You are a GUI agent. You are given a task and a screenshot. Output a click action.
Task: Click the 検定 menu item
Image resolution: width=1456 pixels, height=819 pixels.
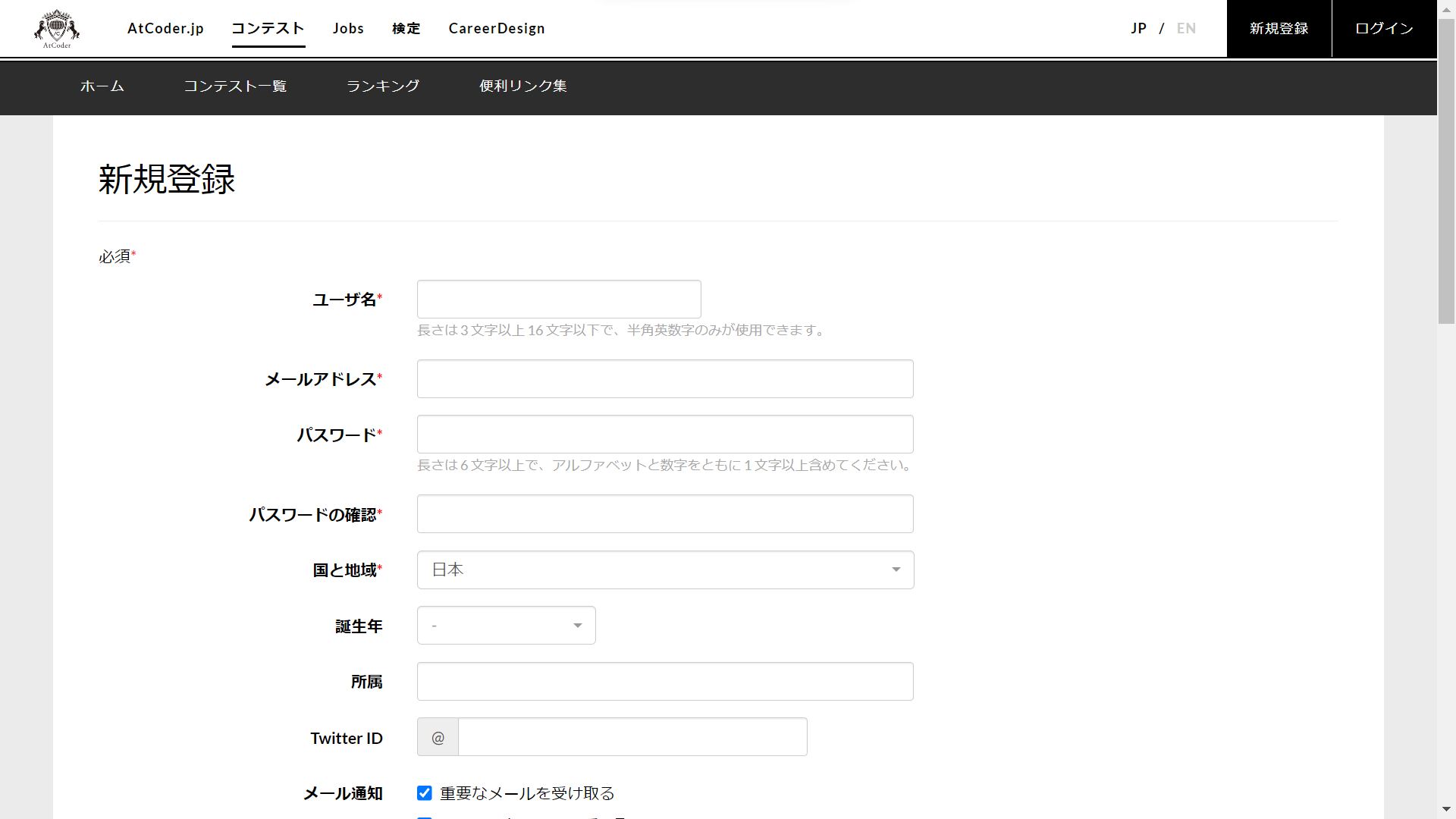[x=405, y=28]
